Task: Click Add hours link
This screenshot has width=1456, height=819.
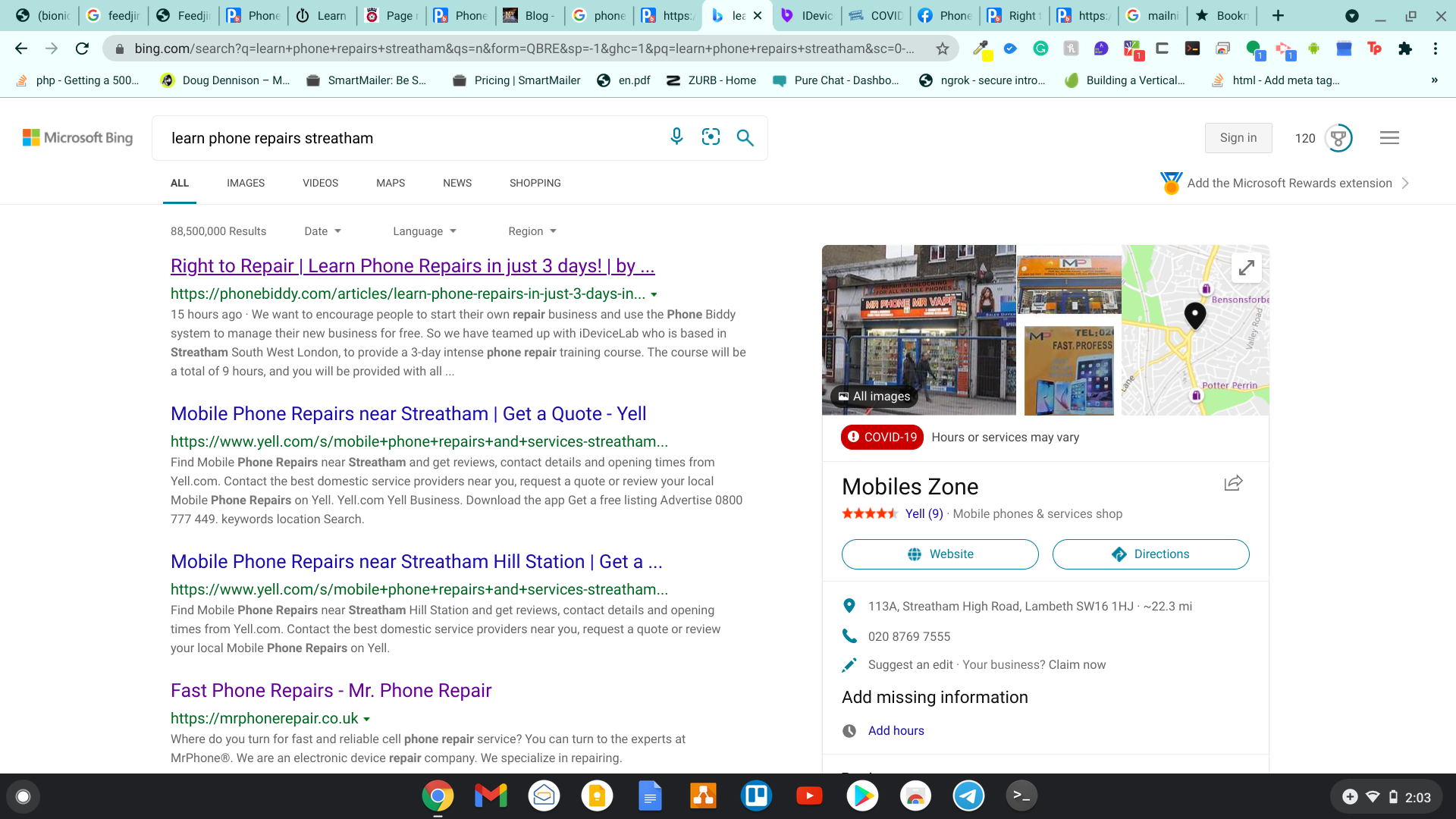Action: [x=896, y=731]
